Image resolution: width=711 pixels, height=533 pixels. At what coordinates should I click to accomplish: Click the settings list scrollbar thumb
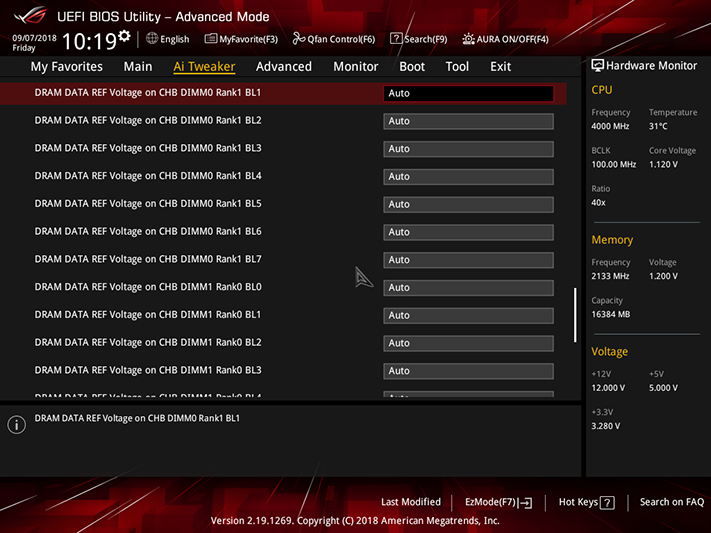[x=575, y=315]
